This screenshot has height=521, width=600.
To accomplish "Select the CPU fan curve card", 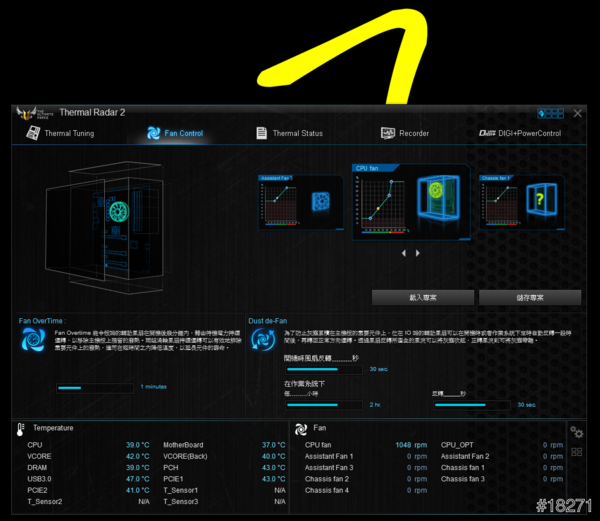I will pyautogui.click(x=411, y=202).
